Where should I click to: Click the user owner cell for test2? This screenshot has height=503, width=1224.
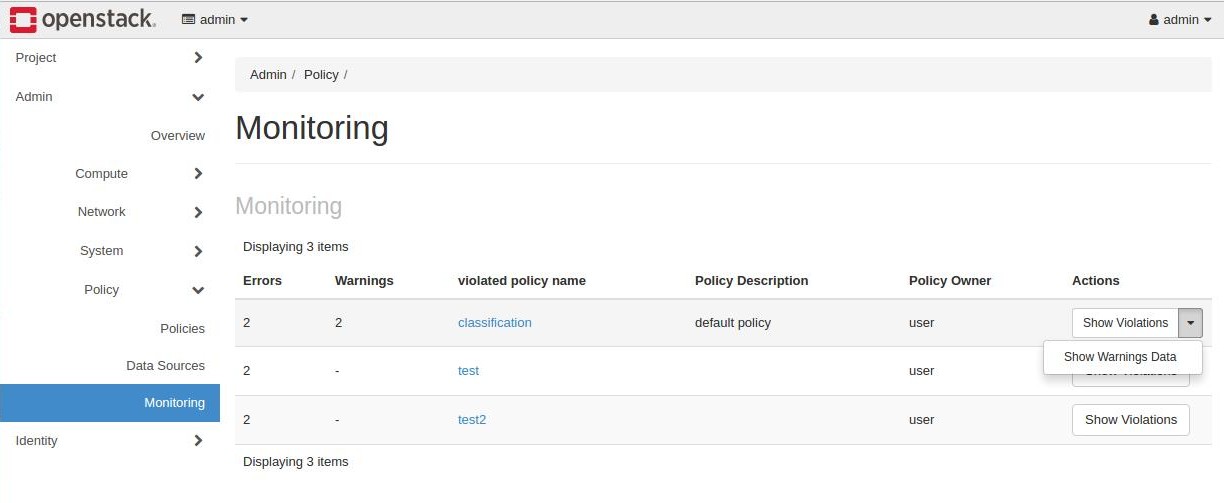coord(922,420)
